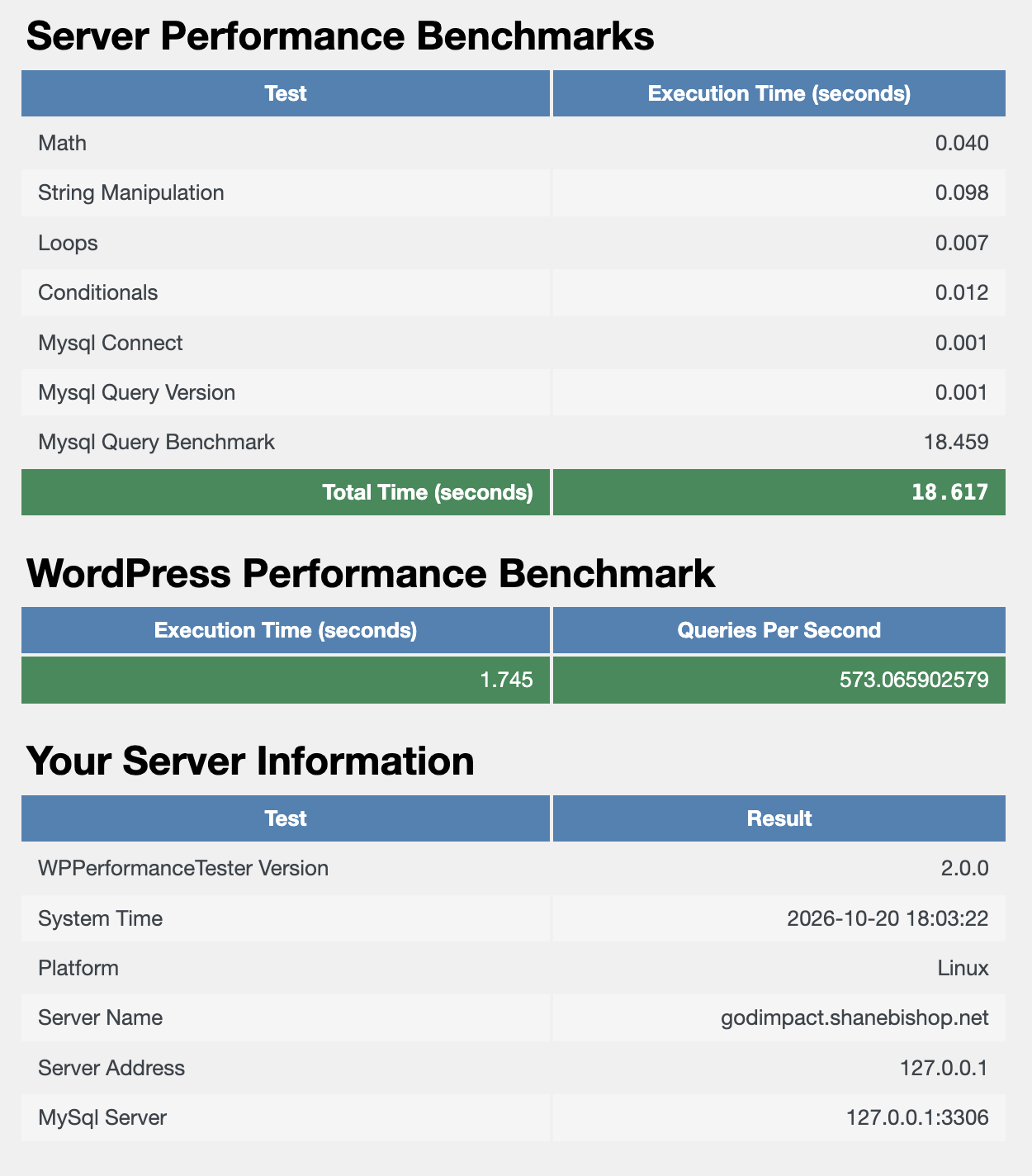Viewport: 1032px width, 1176px height.
Task: Select the WPPerformanceTester Version label
Action: (183, 868)
